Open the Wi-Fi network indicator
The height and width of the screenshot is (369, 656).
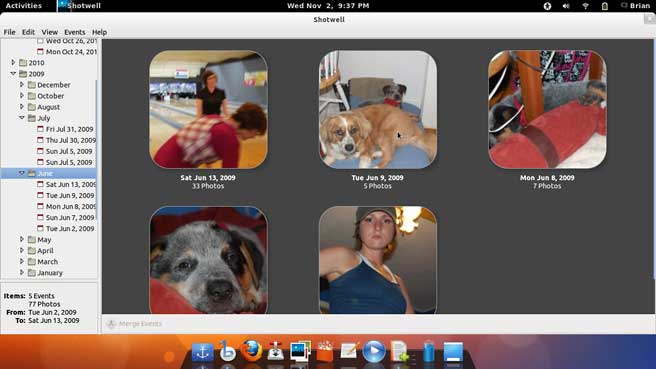585,6
